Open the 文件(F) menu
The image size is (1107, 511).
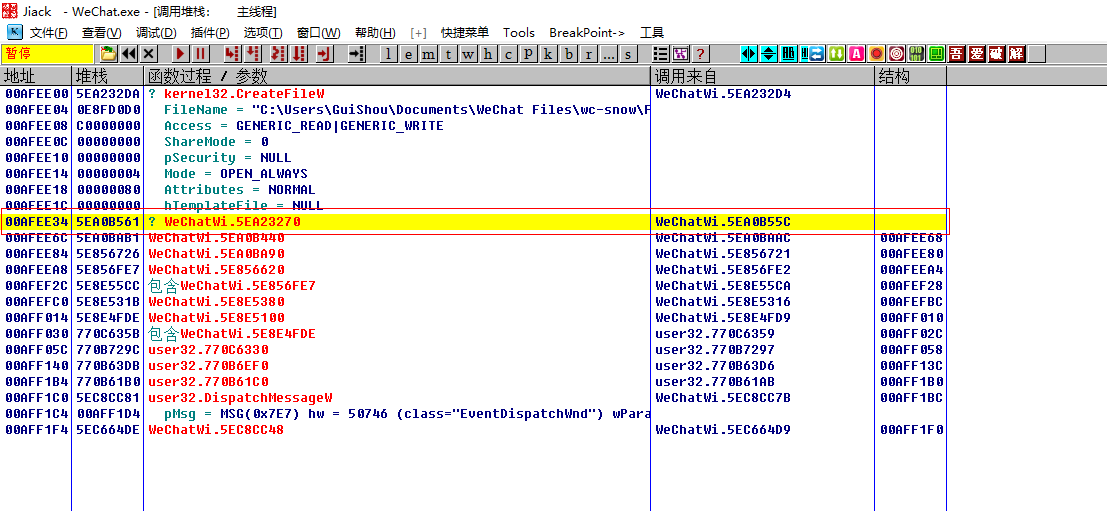pos(48,32)
